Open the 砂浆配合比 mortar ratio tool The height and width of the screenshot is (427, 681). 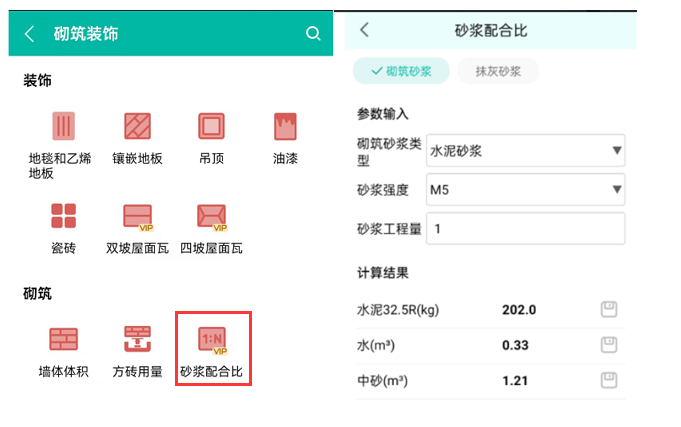pos(211,340)
